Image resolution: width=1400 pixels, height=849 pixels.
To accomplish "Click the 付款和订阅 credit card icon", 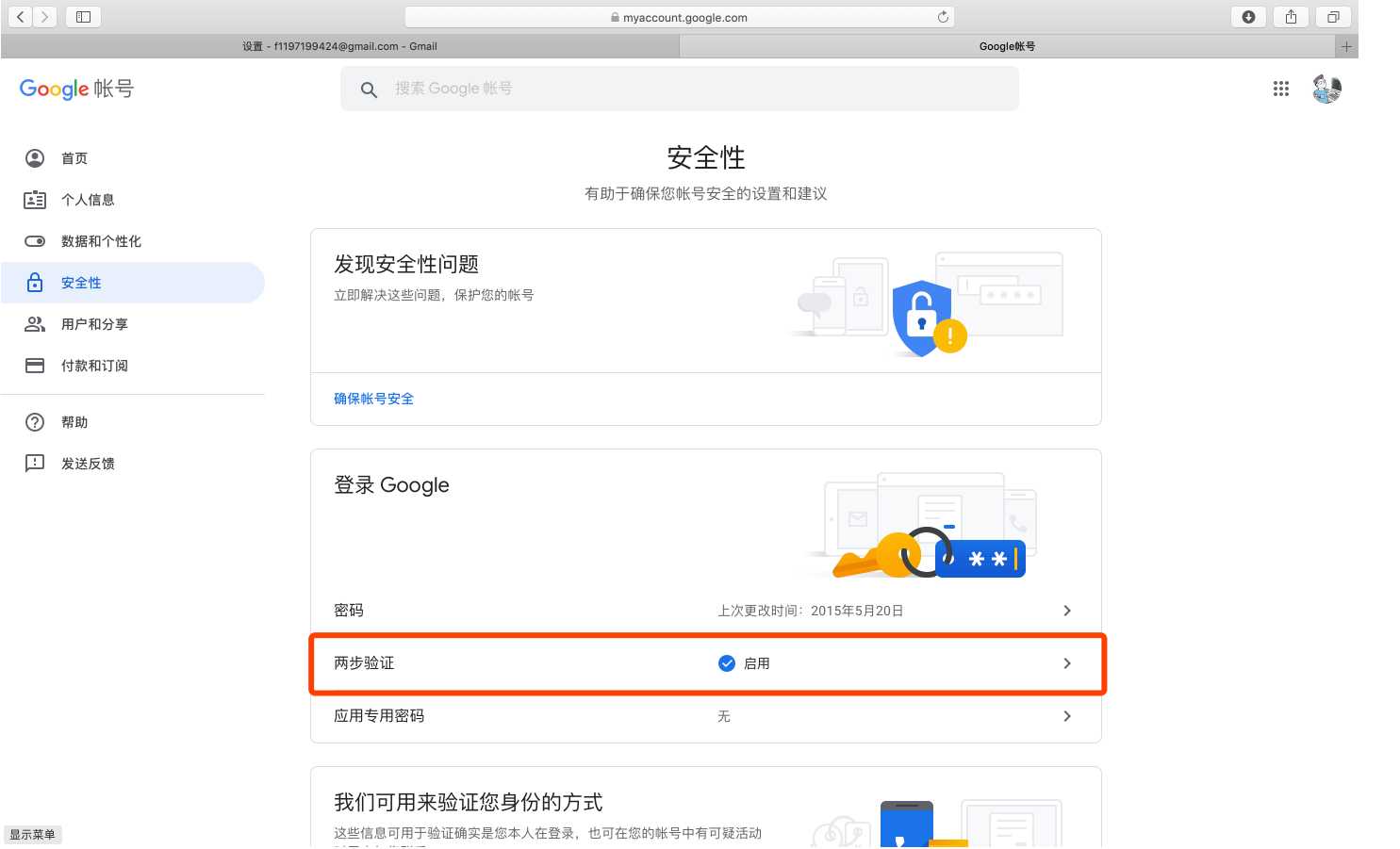I will click(35, 366).
